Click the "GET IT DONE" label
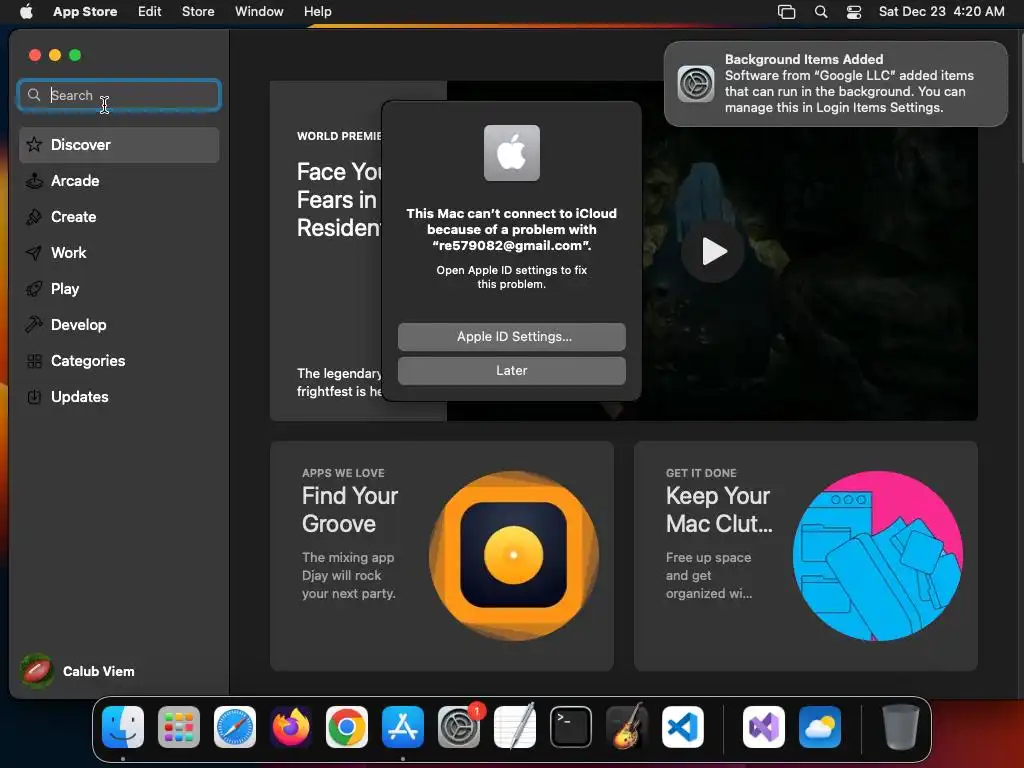The width and height of the screenshot is (1024, 768). point(701,473)
